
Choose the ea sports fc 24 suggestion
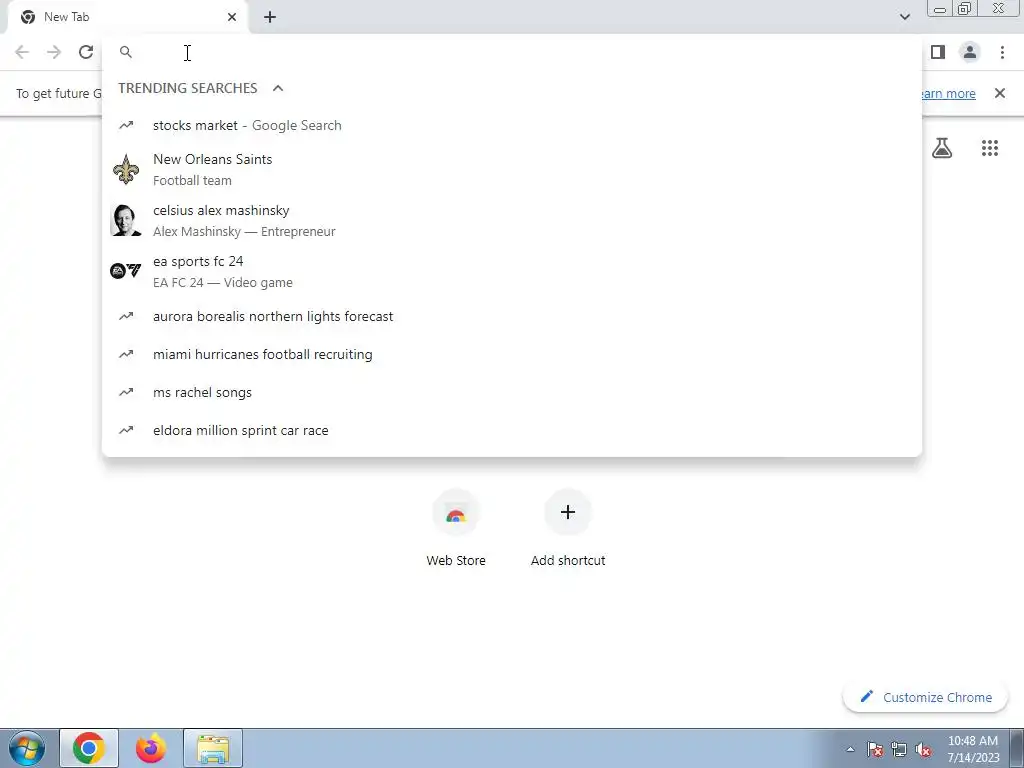[x=512, y=272]
